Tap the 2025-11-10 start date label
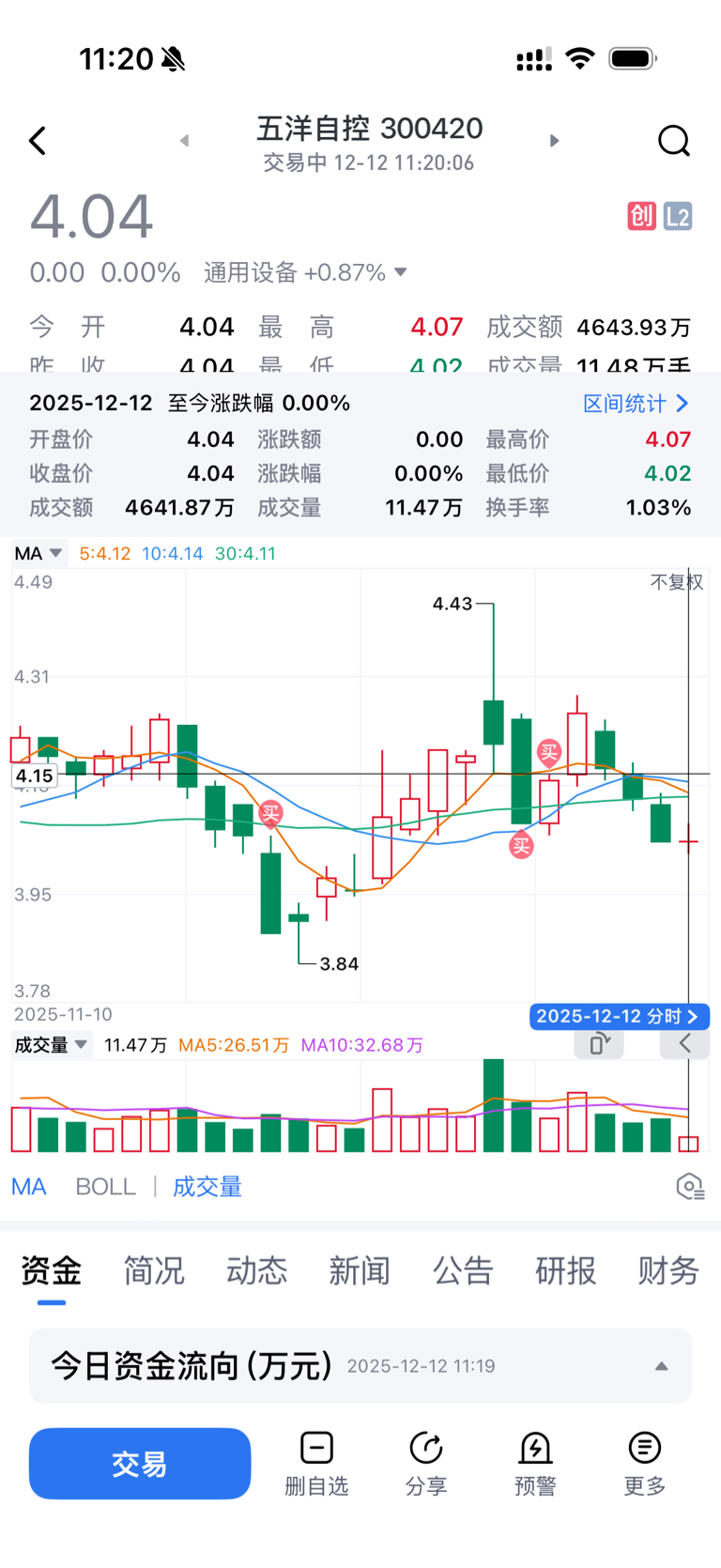This screenshot has height=1568, width=721. coord(63,1015)
